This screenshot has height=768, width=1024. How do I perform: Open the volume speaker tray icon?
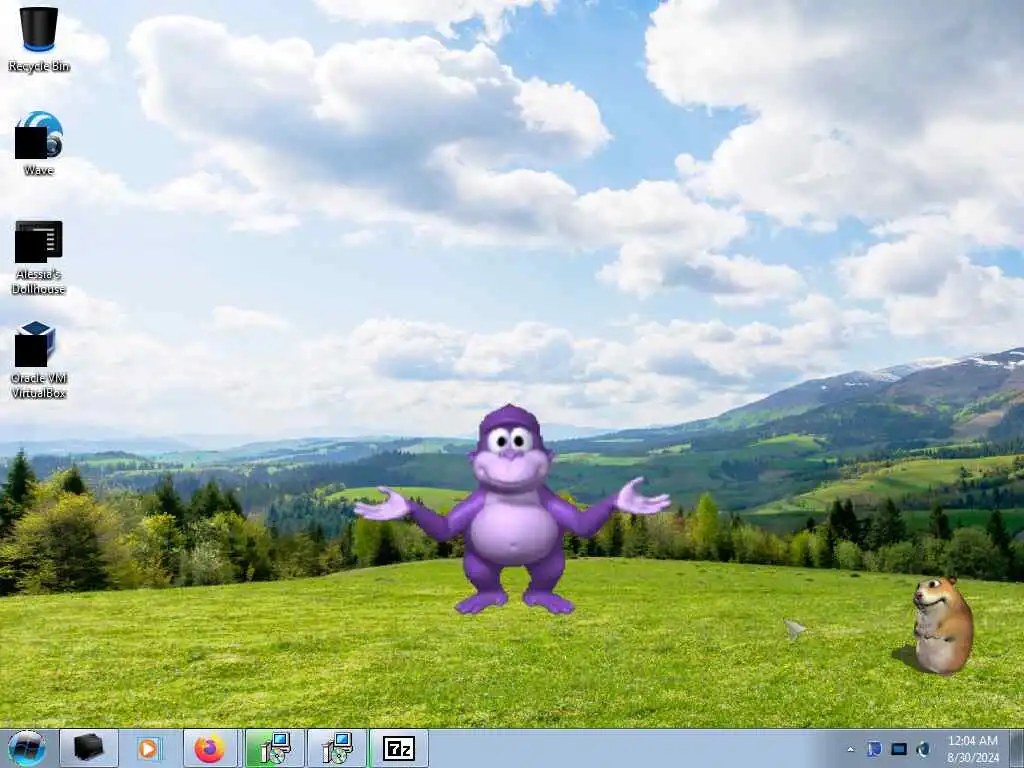(923, 749)
